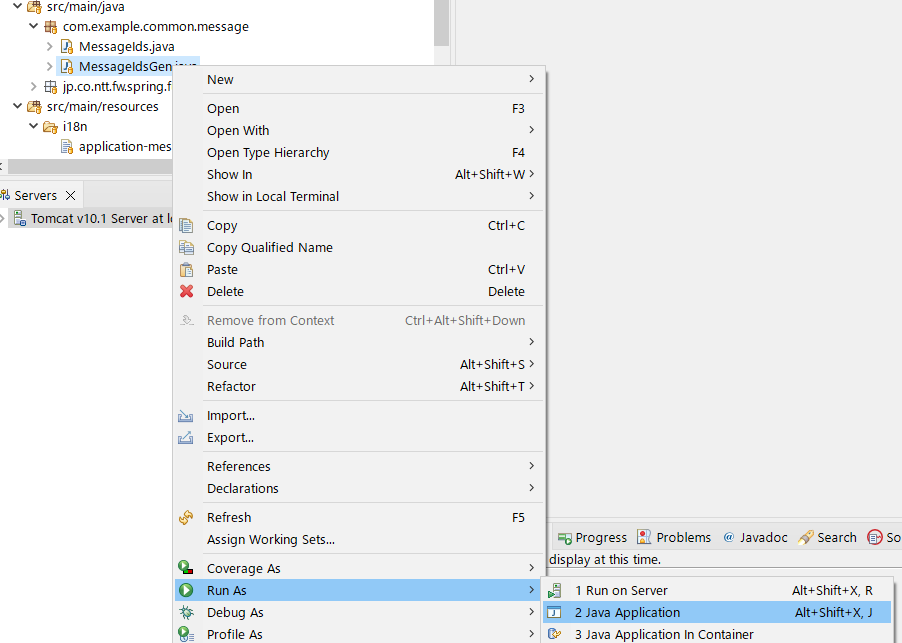Collapse the i18n folder node

[x=34, y=127]
